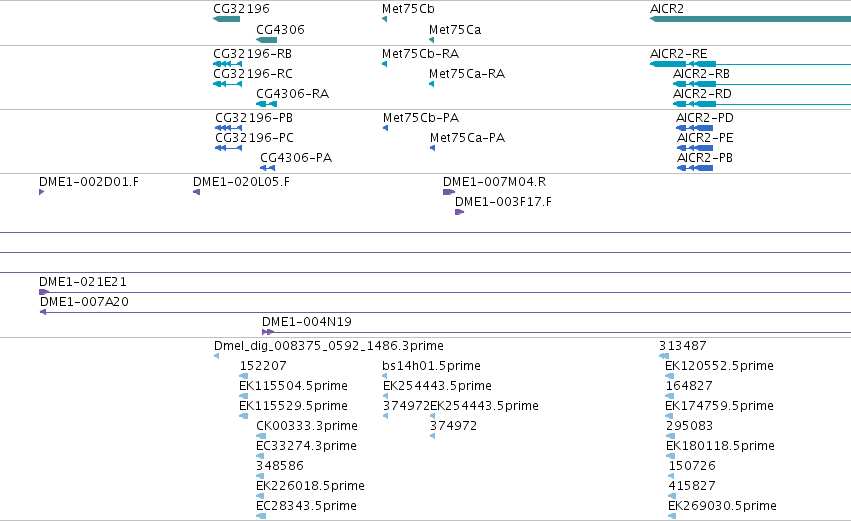This screenshot has width=851, height=521.
Task: Click the EK269030.5prime EST label
Action: (722, 506)
